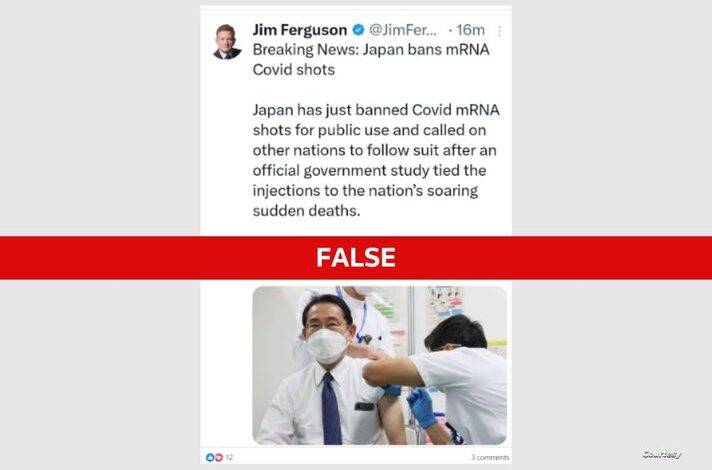This screenshot has height=470, width=712.
Task: Click the nurse's dark hair in photo
Action: click(x=452, y=332)
